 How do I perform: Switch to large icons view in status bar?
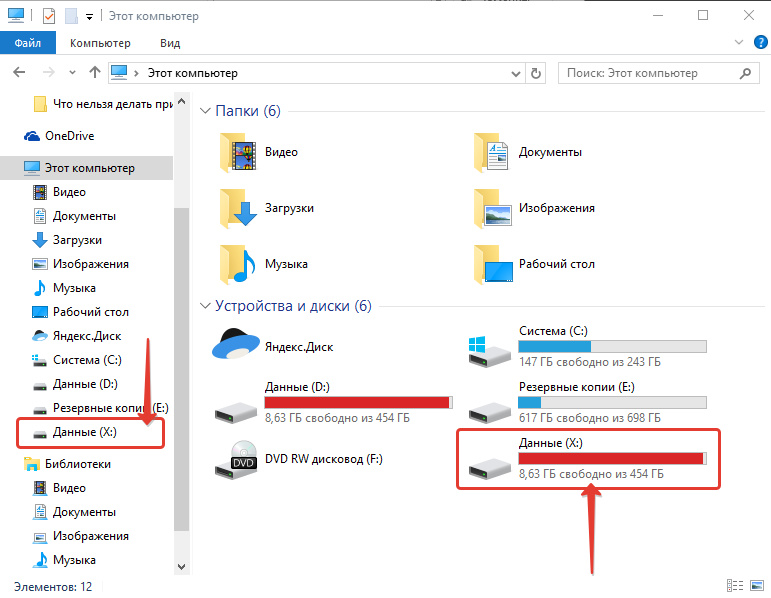pyautogui.click(x=757, y=586)
